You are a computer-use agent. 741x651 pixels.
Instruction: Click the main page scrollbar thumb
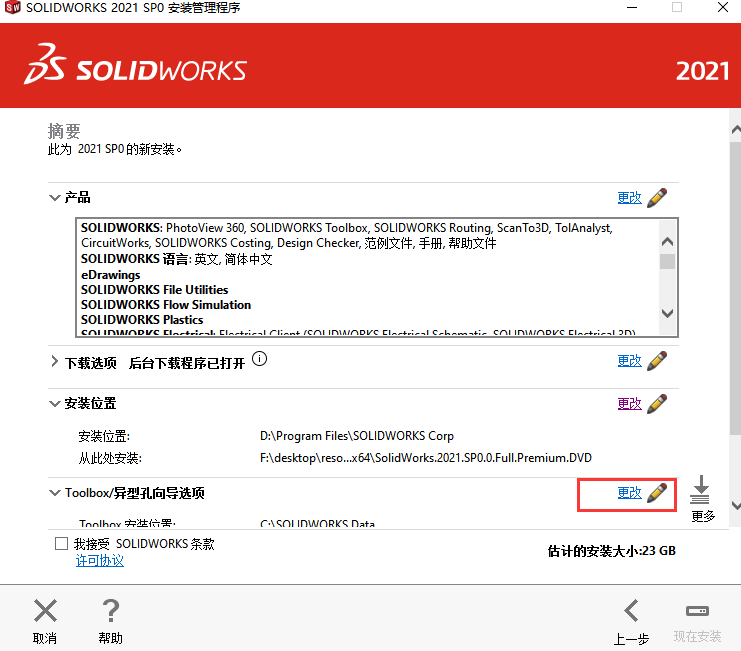(x=736, y=288)
